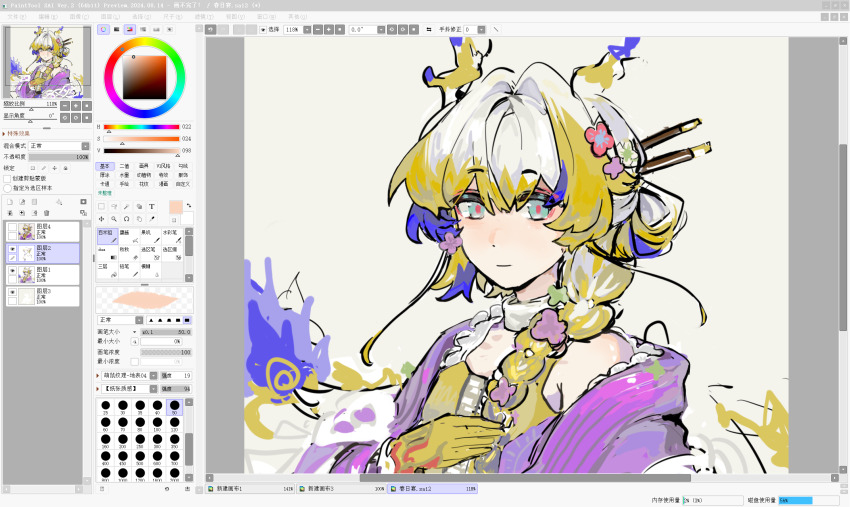Click the H hue slider bar

pos(141,127)
